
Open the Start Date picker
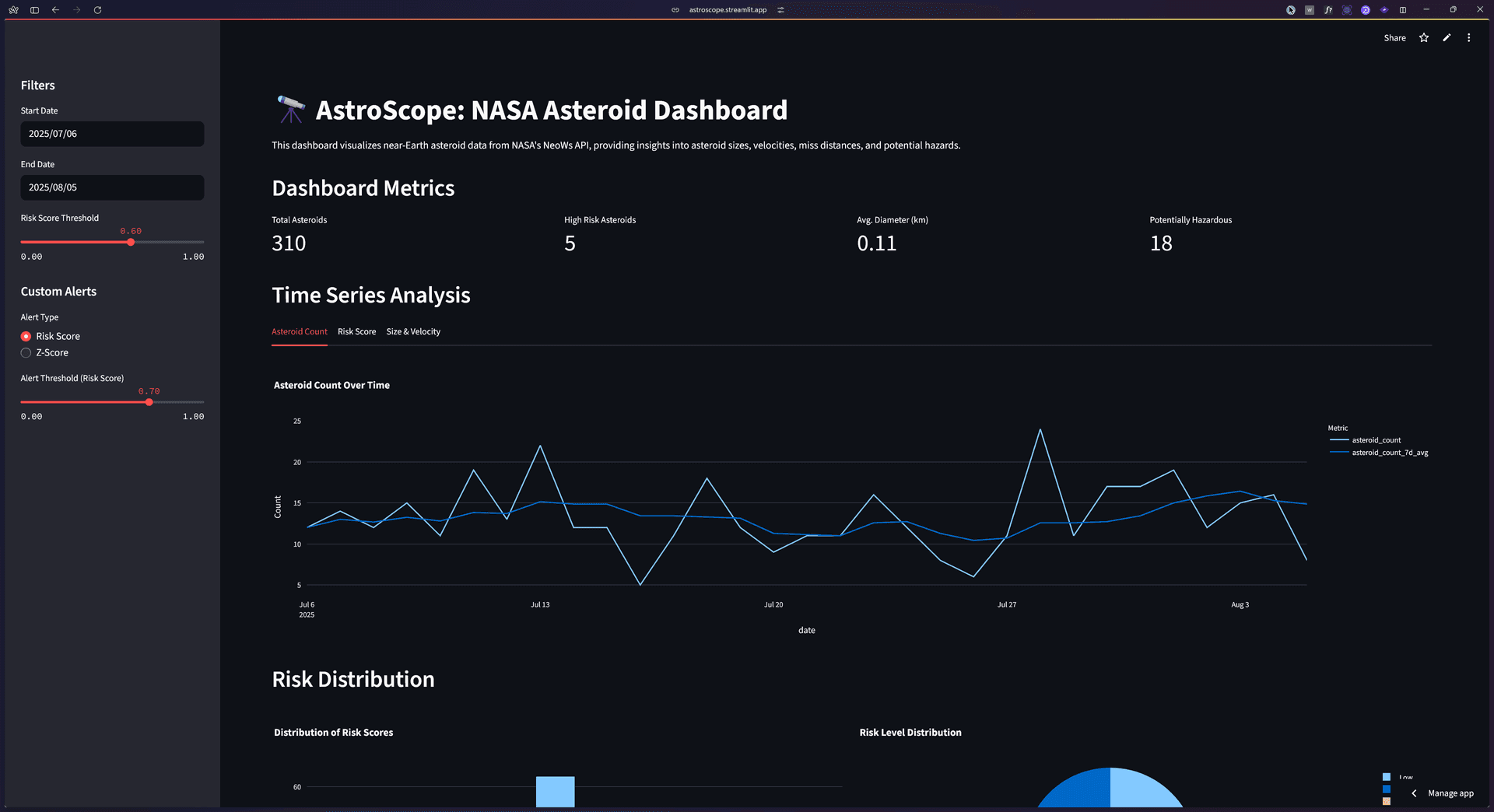(x=112, y=134)
